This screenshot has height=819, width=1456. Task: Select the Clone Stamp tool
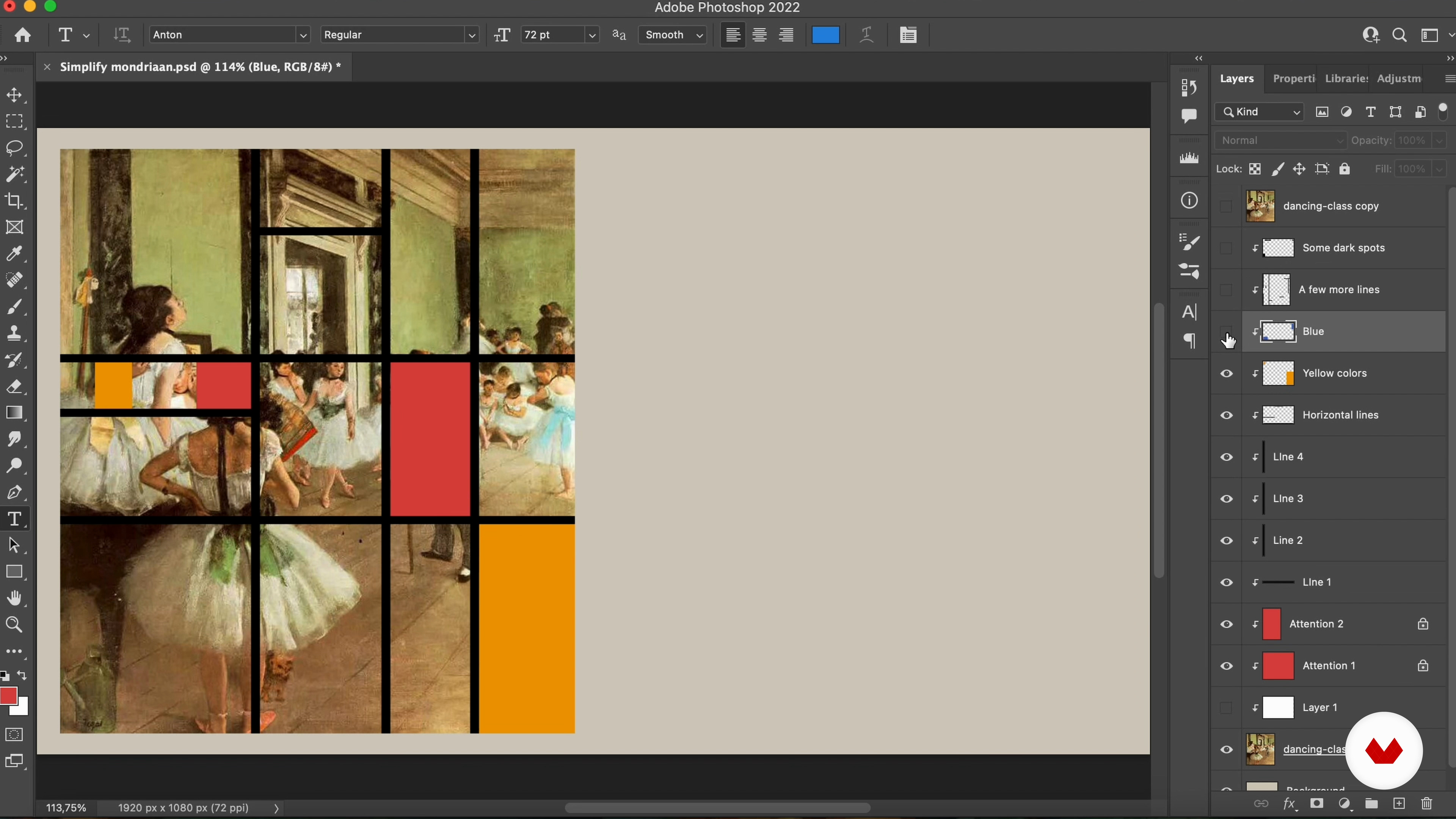tap(15, 334)
